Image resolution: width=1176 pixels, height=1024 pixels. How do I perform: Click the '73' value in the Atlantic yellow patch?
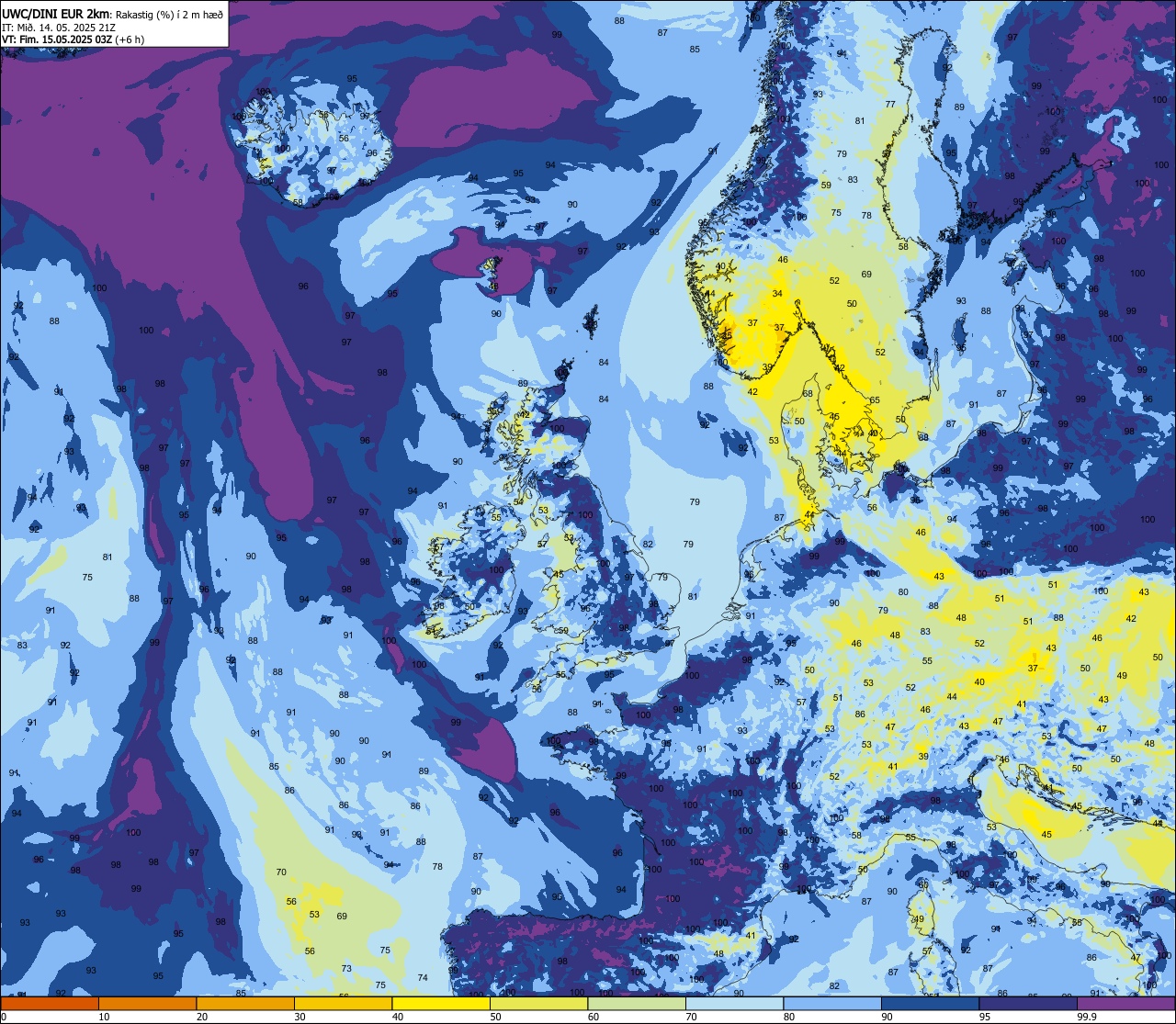(346, 969)
